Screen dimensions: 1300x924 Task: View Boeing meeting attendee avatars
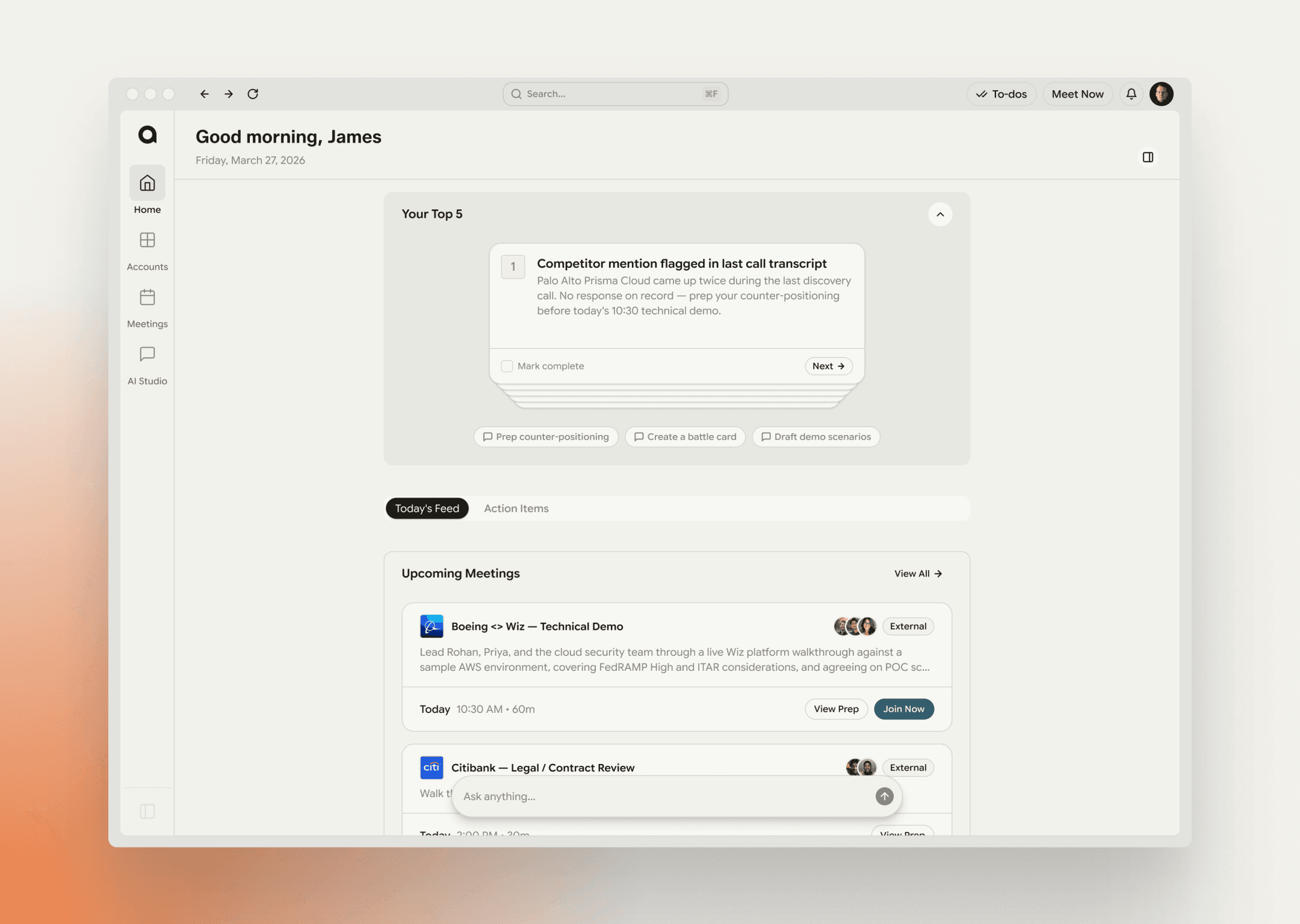(x=855, y=626)
